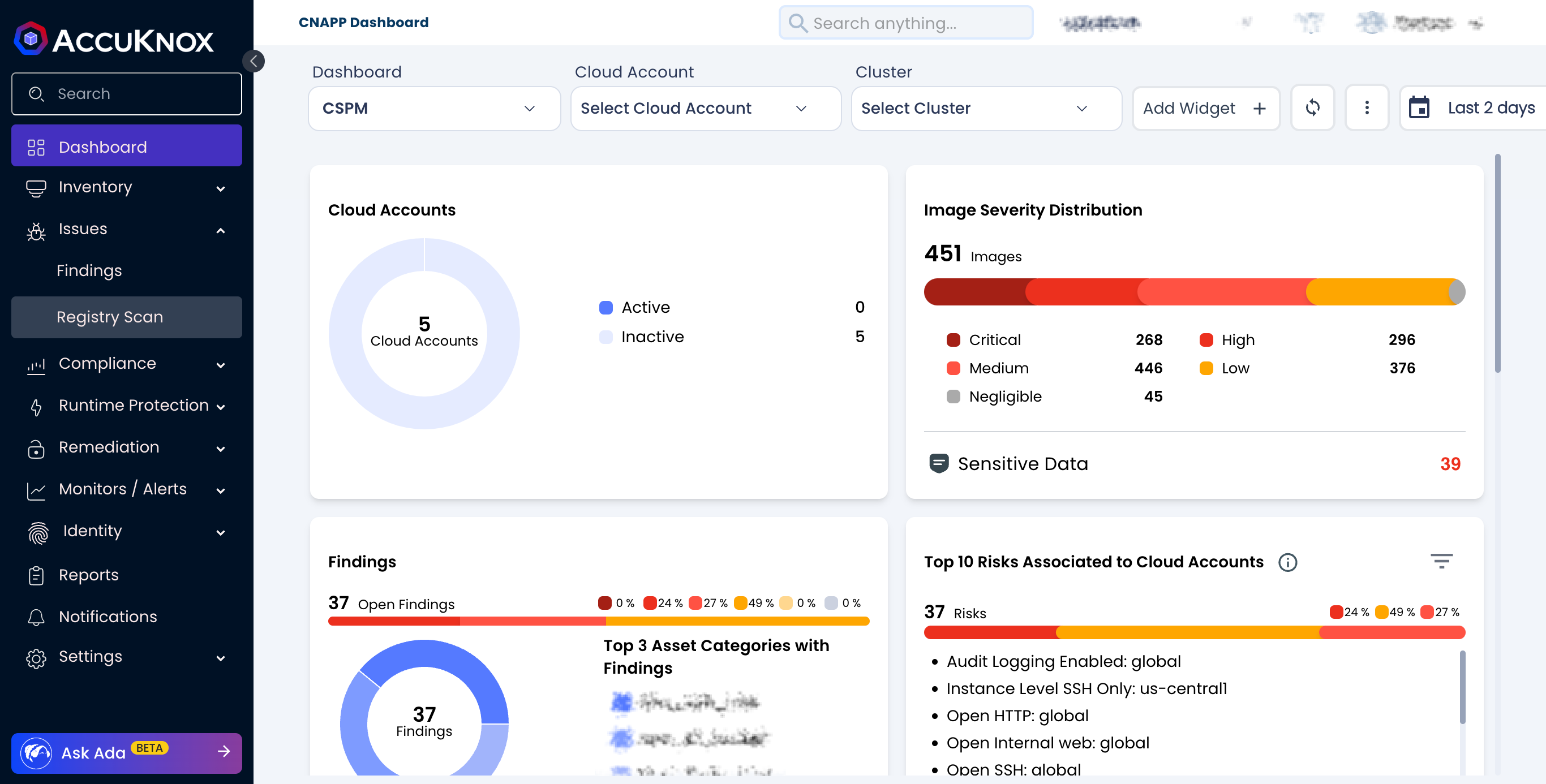Click 'Open HTTP: global' risk
This screenshot has height=784, width=1546.
point(1017,715)
